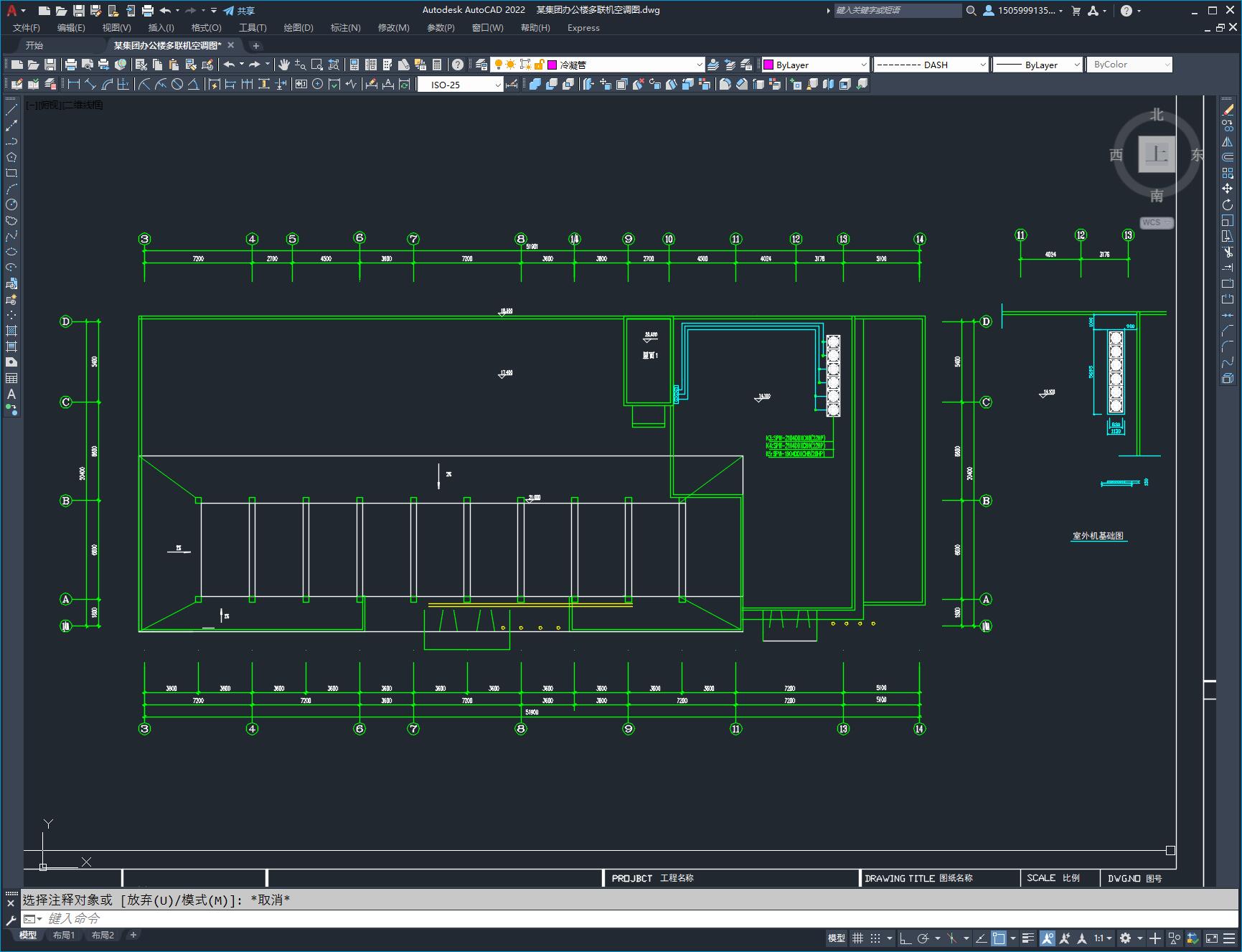The width and height of the screenshot is (1242, 952).
Task: Toggle ortho mode in status bar
Action: point(905,938)
